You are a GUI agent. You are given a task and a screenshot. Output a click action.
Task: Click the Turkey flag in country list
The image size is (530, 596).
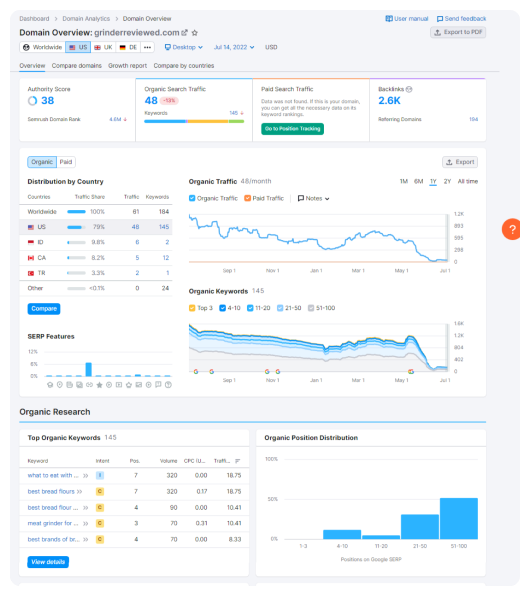pos(31,273)
